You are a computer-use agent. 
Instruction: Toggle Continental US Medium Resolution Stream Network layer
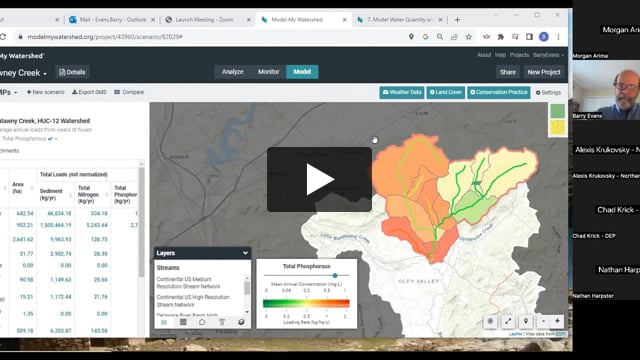(188, 283)
